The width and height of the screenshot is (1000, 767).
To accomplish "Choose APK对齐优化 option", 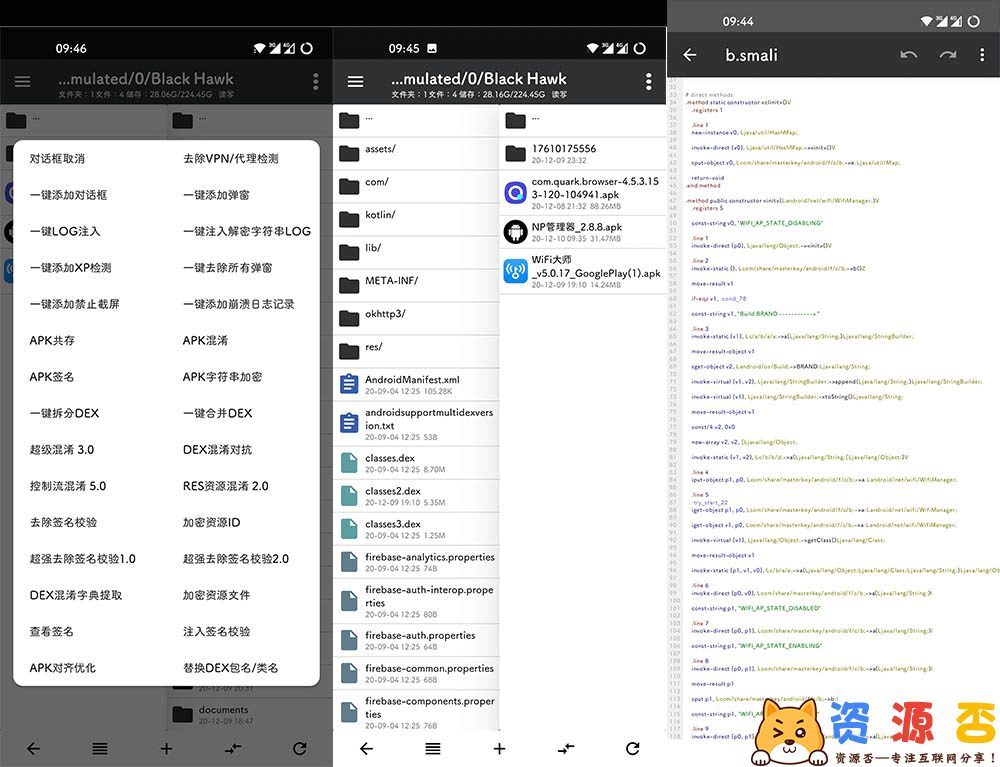I will click(62, 668).
